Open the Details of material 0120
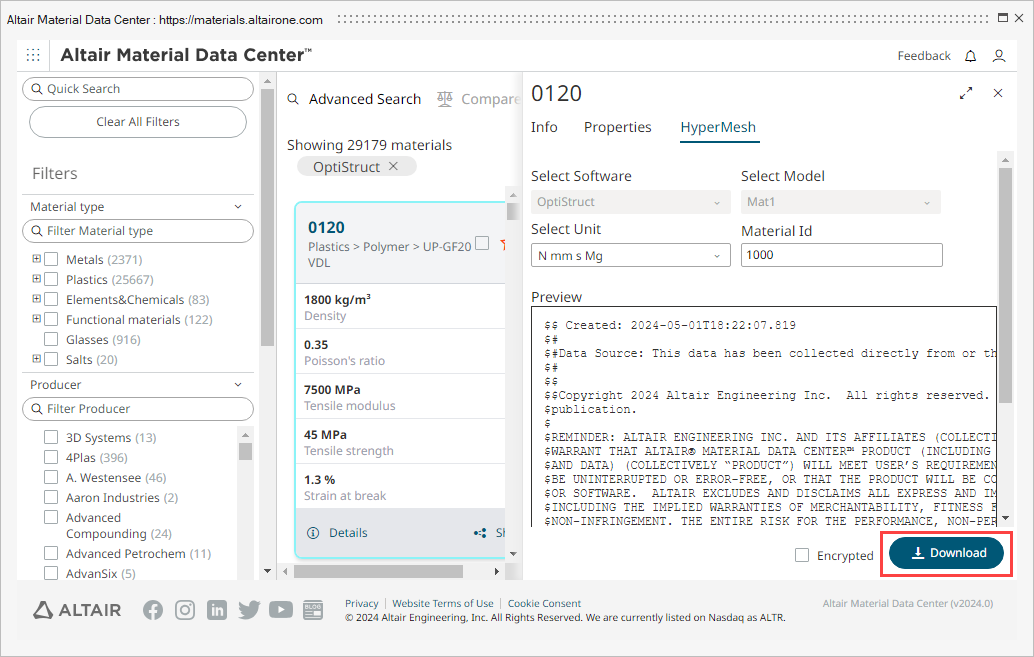The height and width of the screenshot is (657, 1034). 348,533
